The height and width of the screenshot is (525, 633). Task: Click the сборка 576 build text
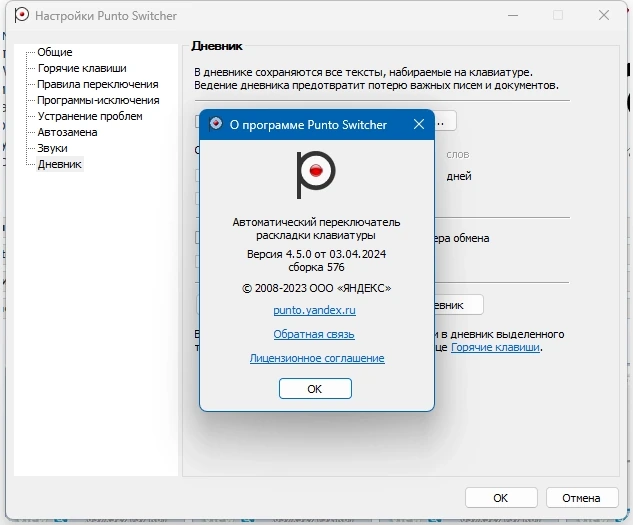pos(316,267)
